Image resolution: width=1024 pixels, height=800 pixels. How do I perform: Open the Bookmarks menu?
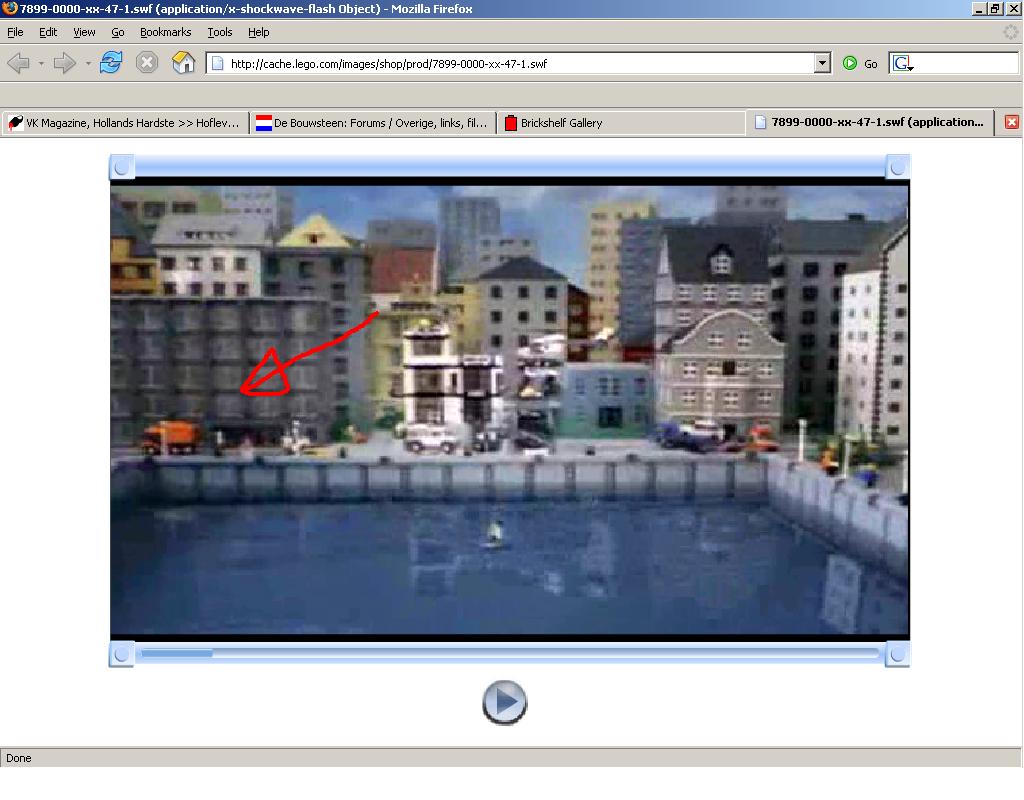[165, 32]
